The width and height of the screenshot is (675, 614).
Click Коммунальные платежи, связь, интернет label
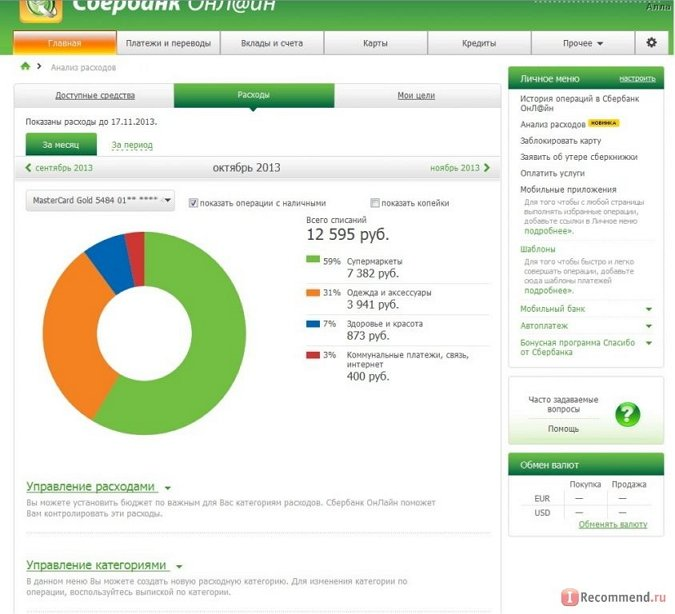(x=408, y=360)
